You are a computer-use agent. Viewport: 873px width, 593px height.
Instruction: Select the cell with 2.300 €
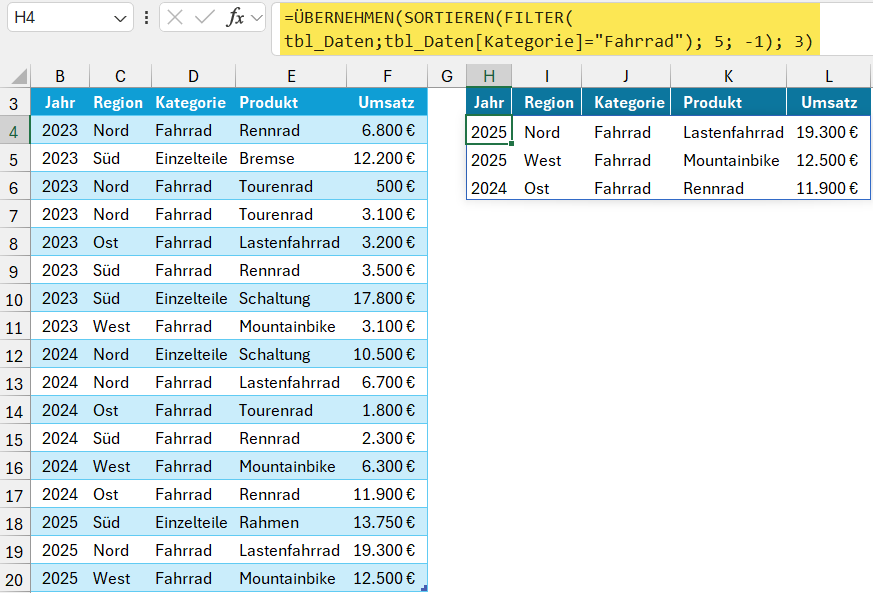point(388,439)
